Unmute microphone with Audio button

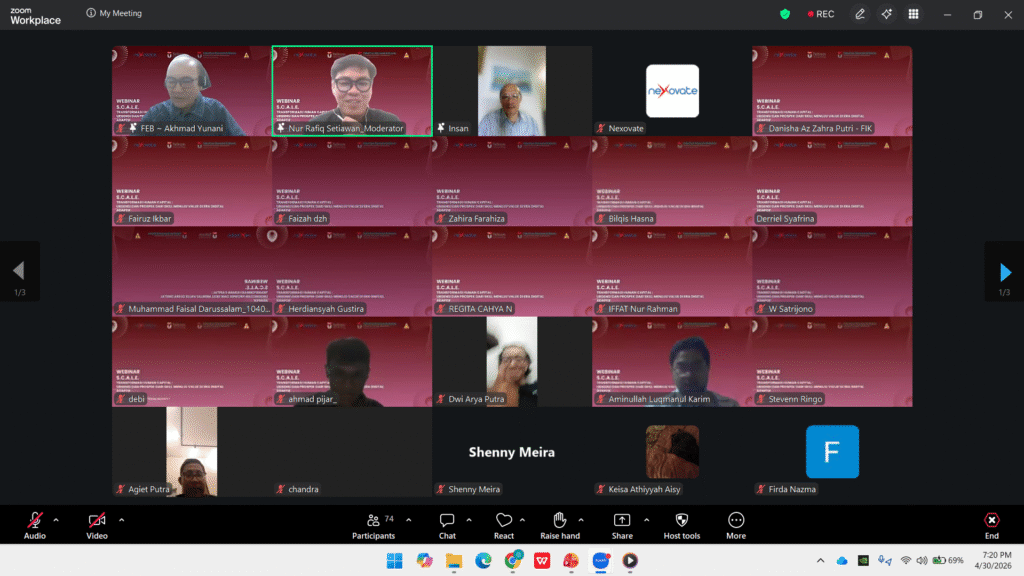[x=35, y=525]
